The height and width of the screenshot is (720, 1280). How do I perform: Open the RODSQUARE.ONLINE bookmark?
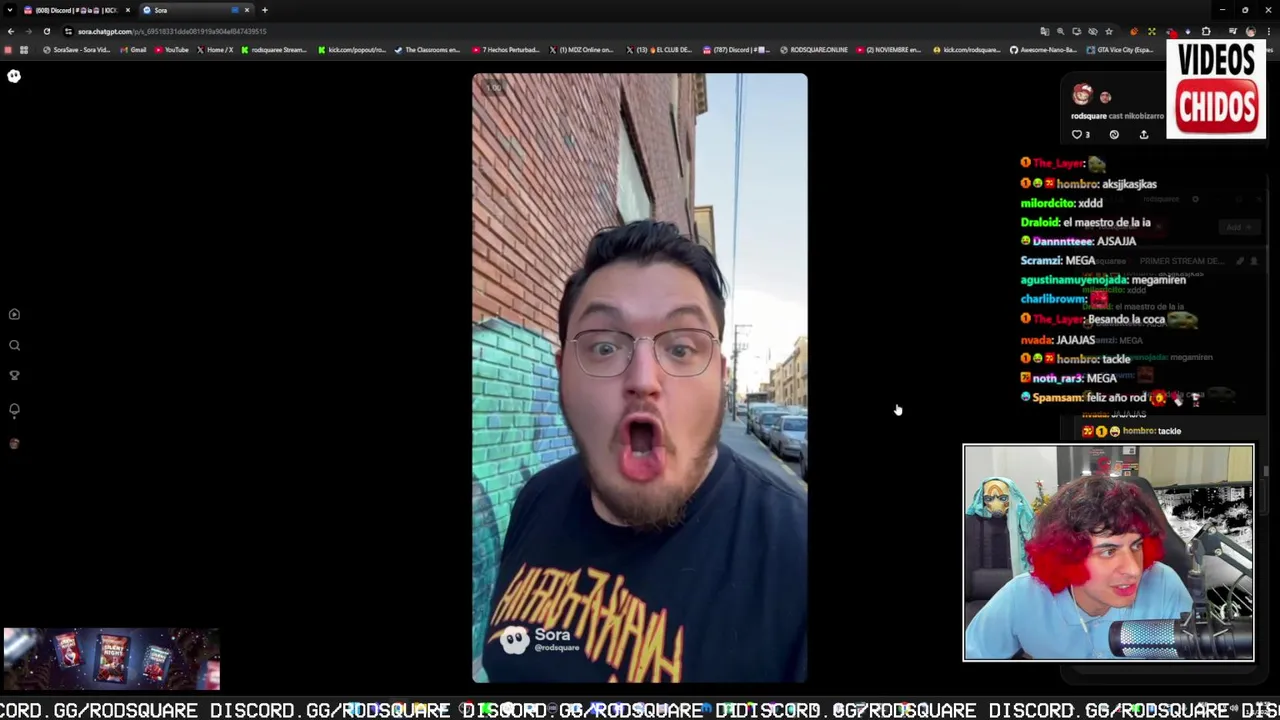[x=813, y=50]
